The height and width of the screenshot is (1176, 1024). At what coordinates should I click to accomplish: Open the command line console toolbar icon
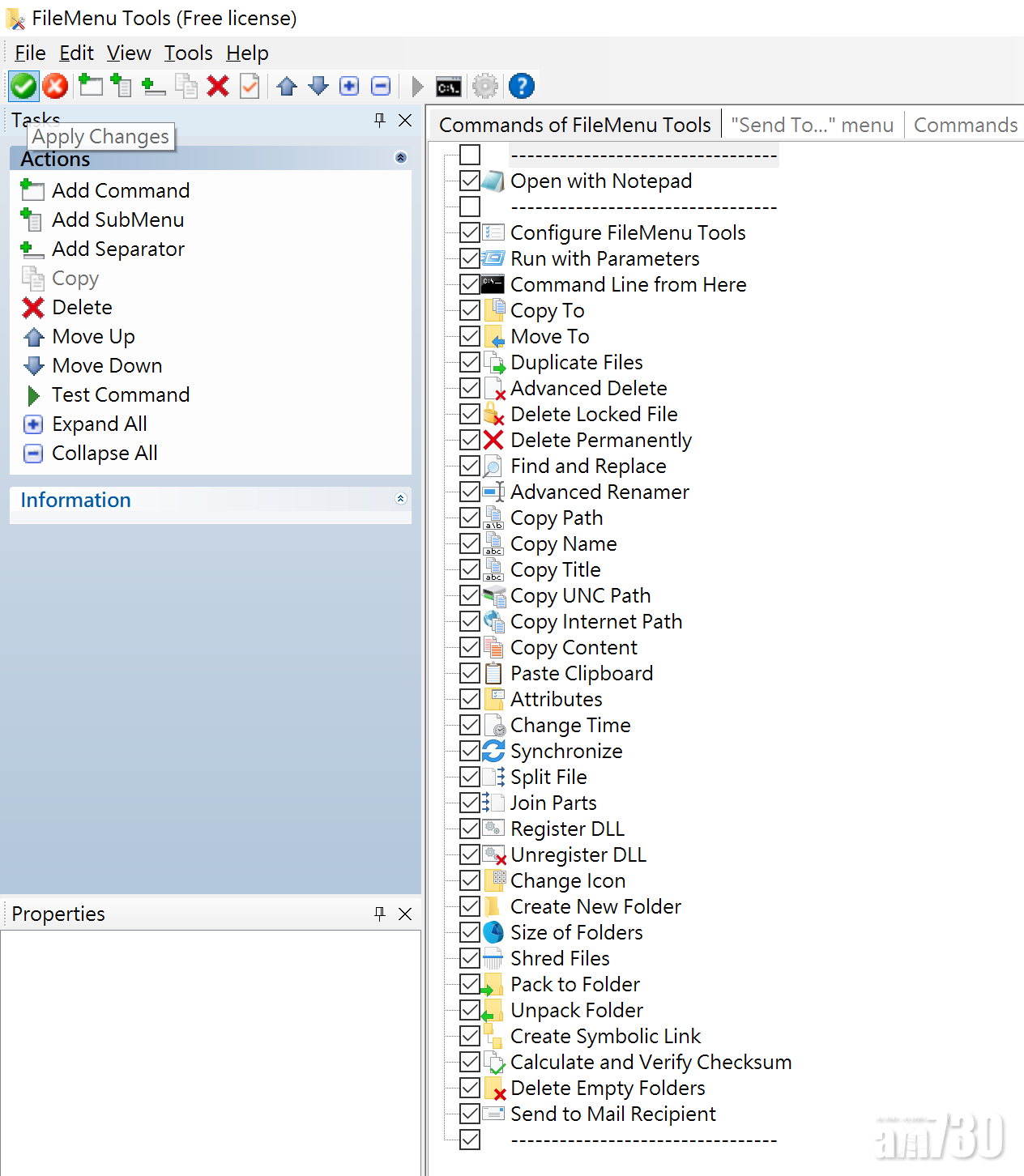tap(448, 86)
